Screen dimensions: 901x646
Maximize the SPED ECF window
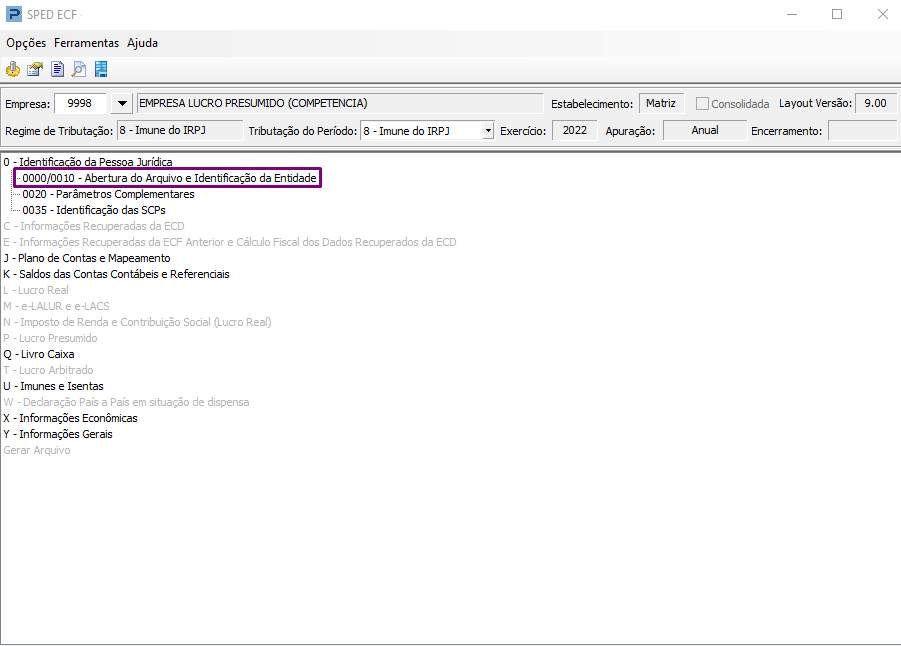pos(837,14)
